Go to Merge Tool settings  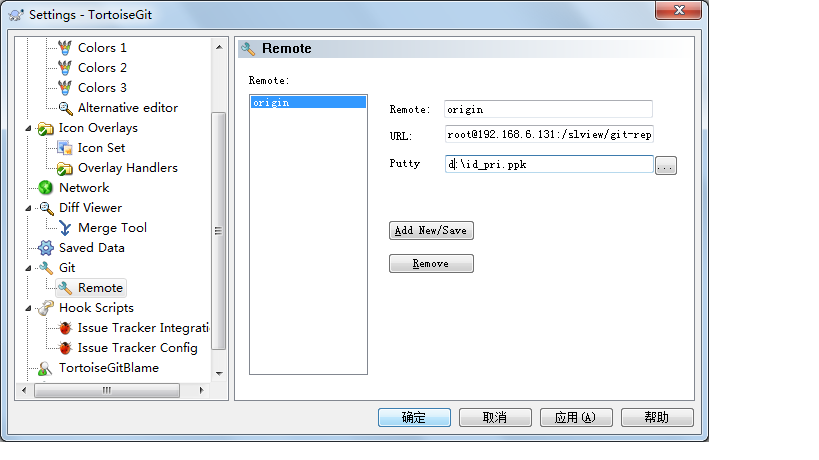tap(112, 228)
